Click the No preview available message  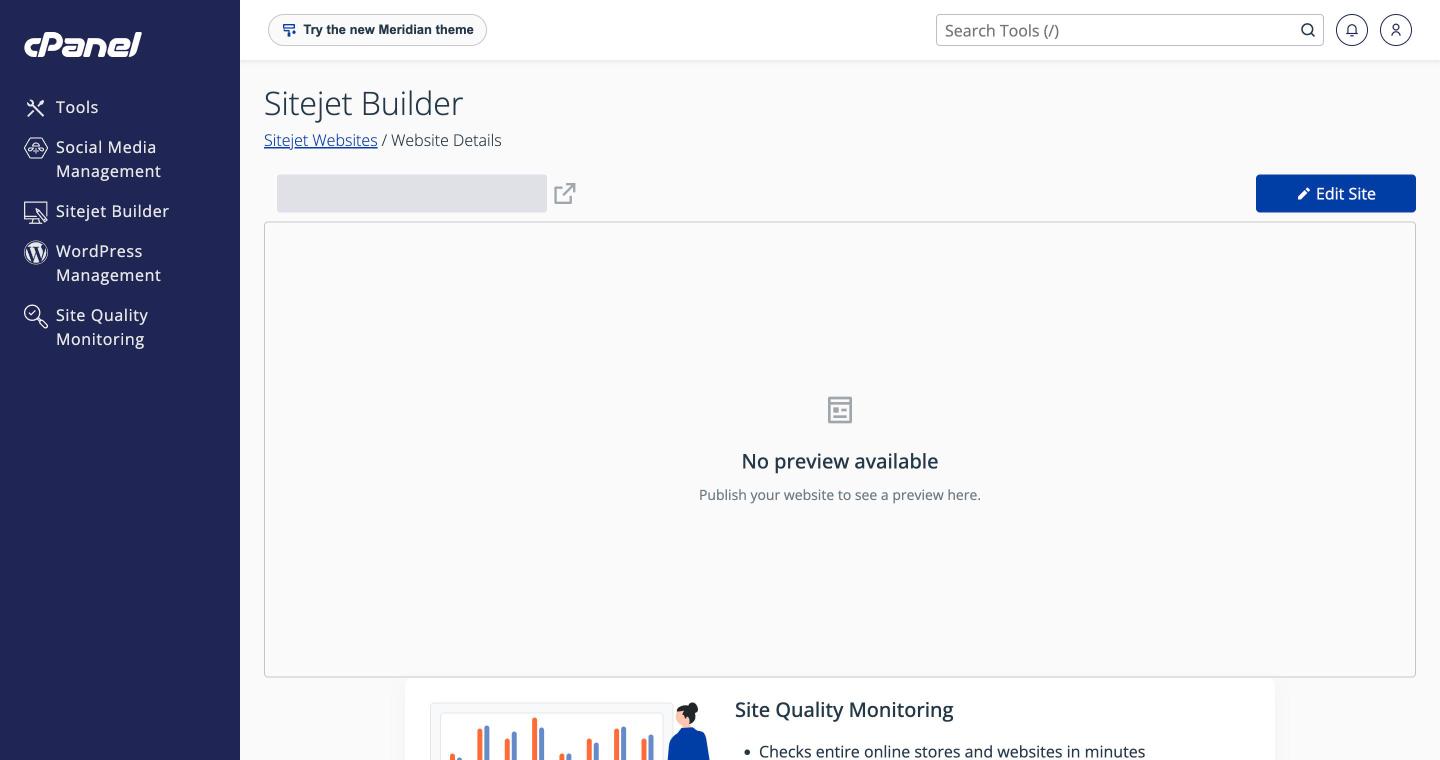[x=840, y=461]
